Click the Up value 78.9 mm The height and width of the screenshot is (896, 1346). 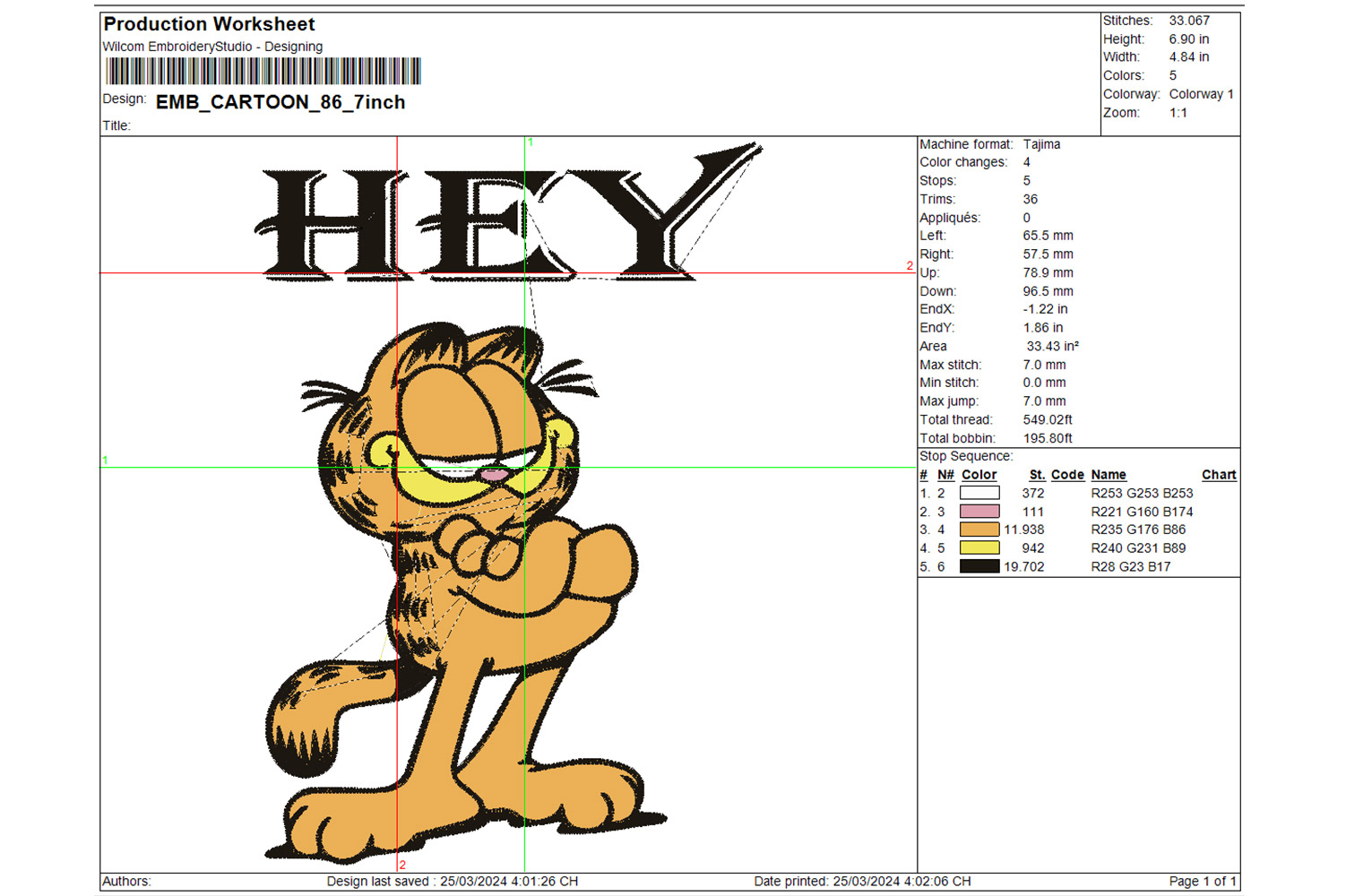1048,273
